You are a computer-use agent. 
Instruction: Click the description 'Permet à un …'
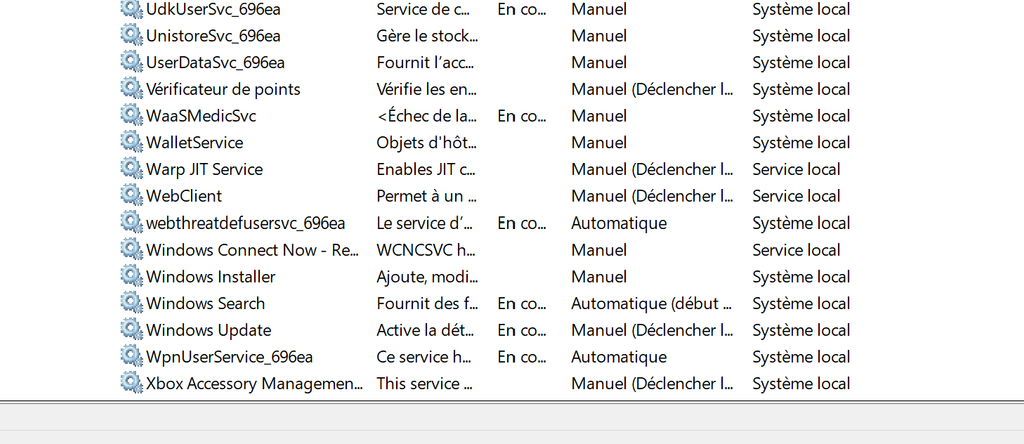click(426, 197)
